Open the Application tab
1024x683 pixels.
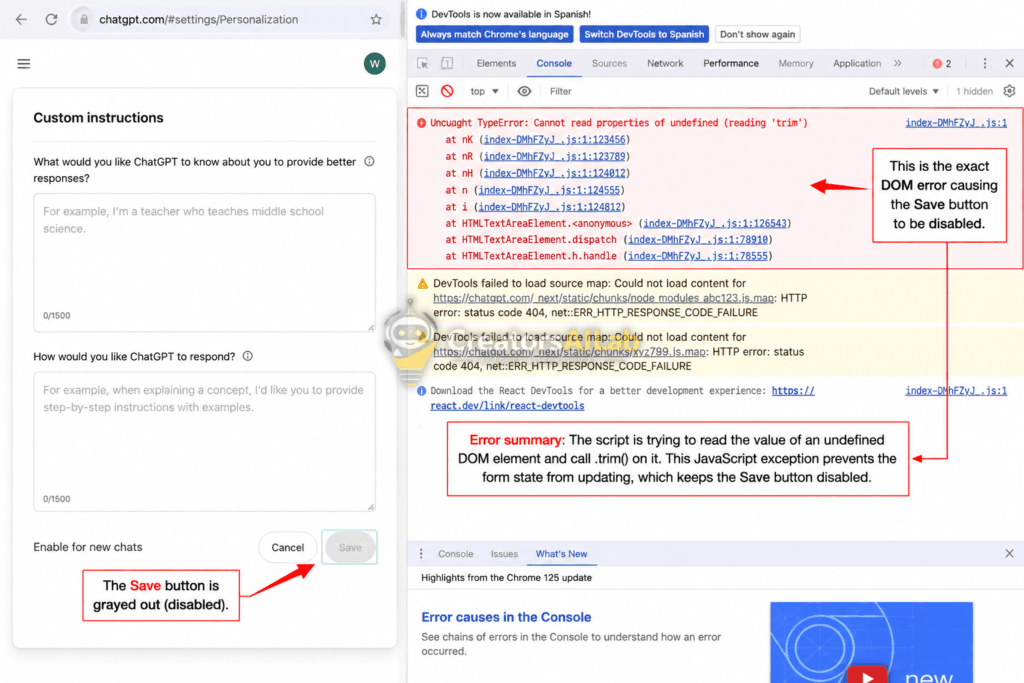(857, 63)
